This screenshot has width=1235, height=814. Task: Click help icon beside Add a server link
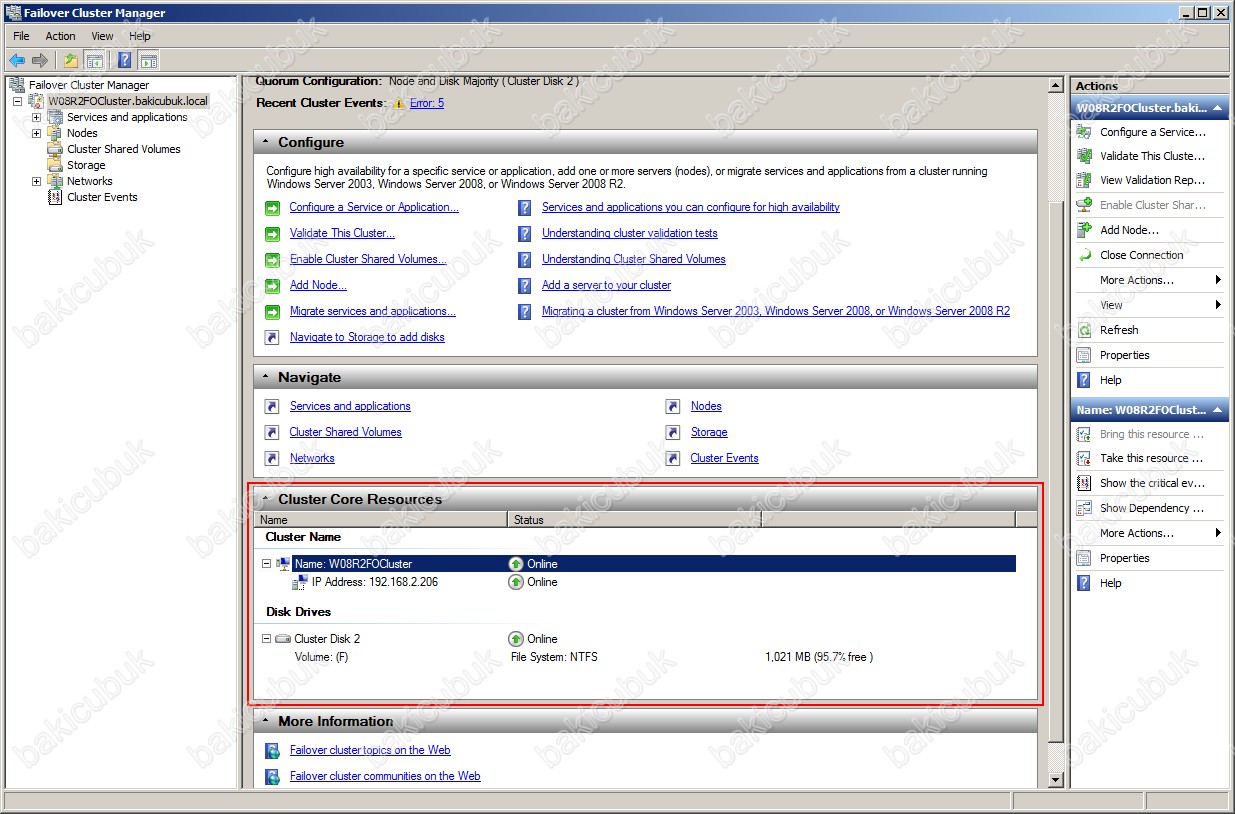[x=524, y=286]
